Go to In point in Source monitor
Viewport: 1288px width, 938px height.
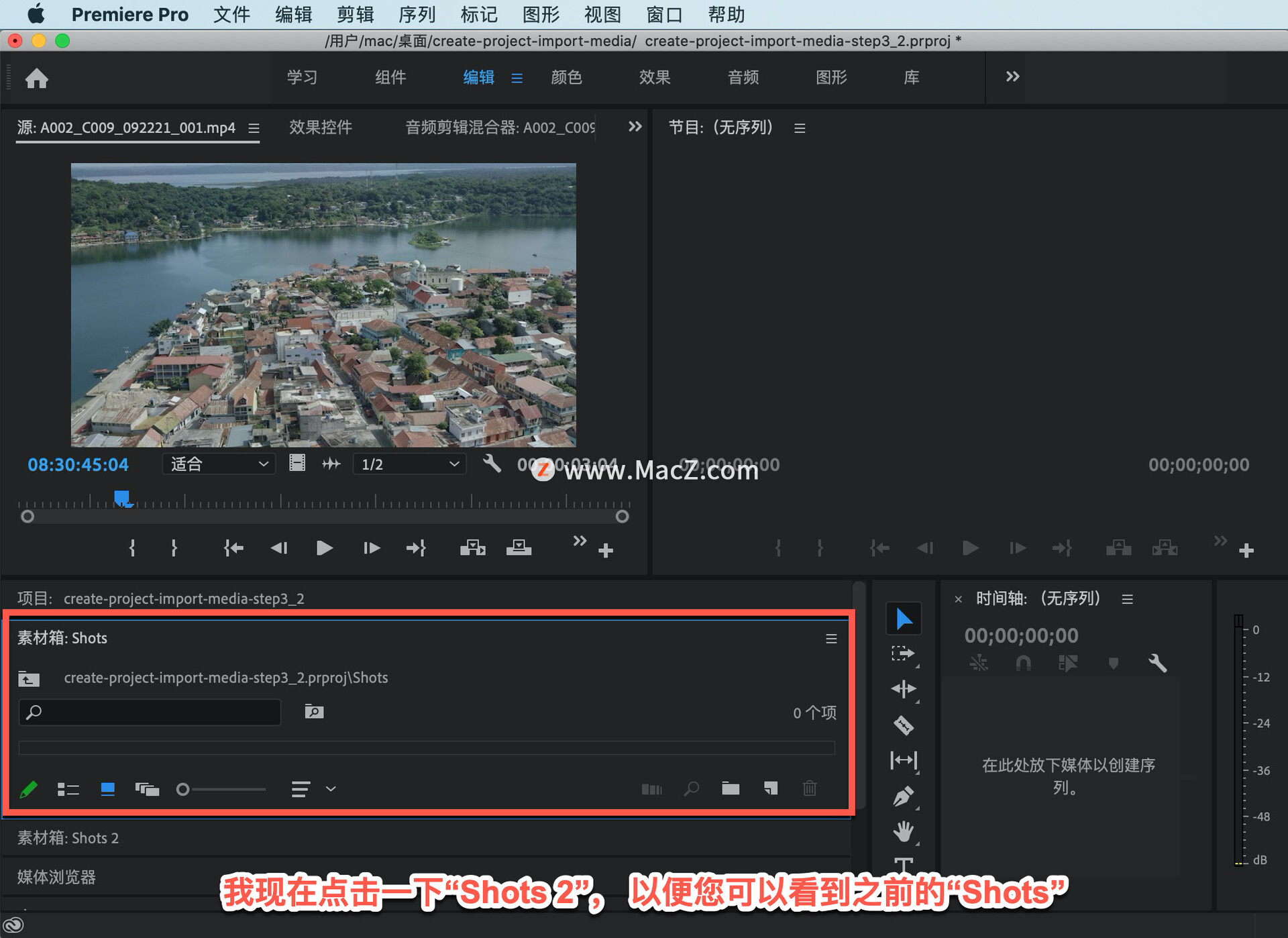pos(233,548)
